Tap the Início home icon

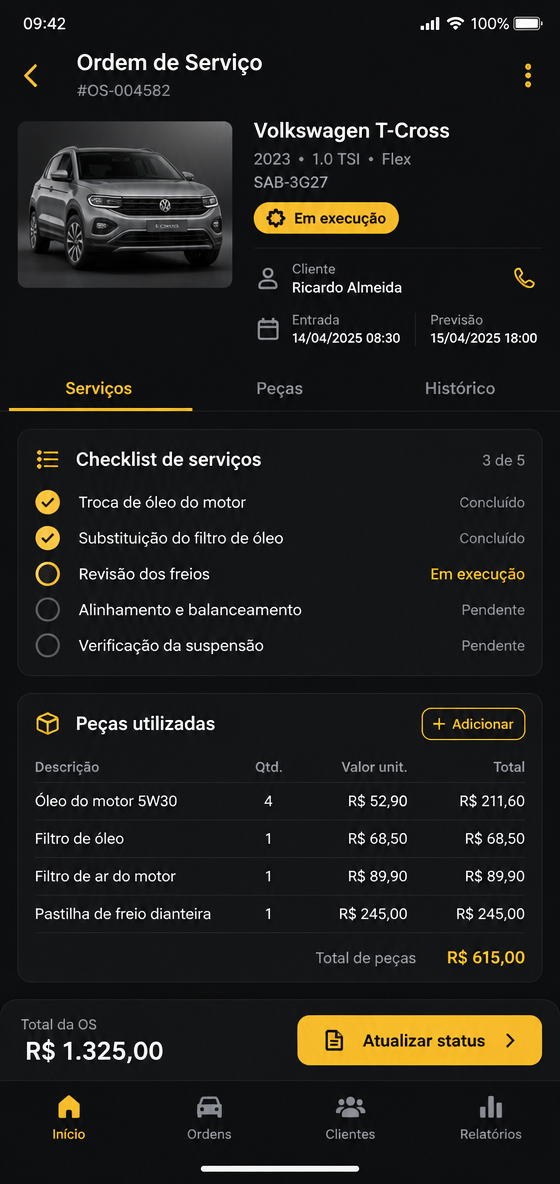[x=69, y=1107]
